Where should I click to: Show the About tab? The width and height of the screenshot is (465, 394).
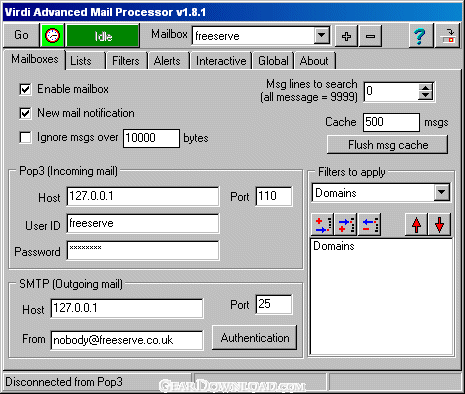point(314,61)
